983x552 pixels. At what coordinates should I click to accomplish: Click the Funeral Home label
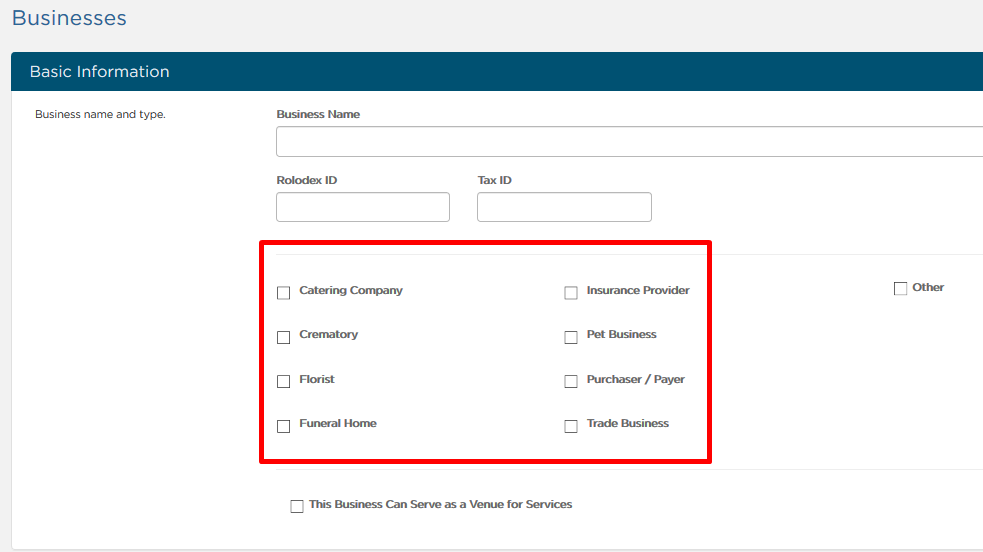point(338,423)
